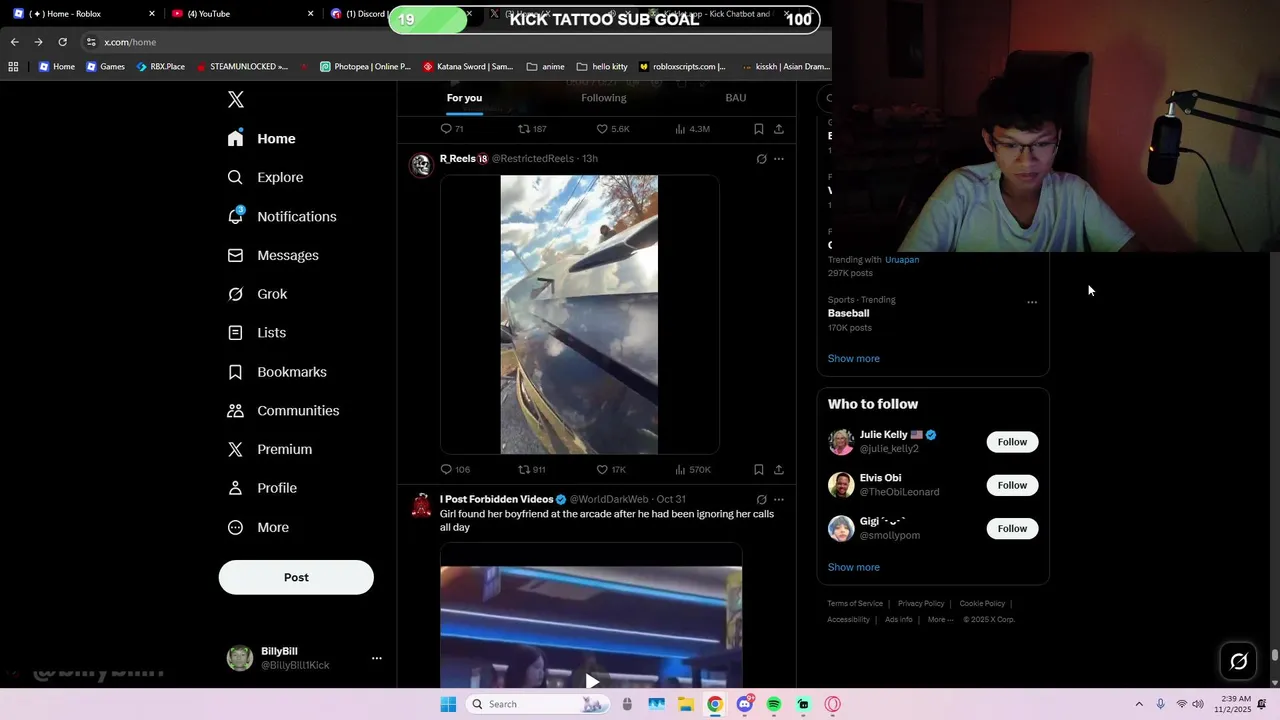Image resolution: width=1280 pixels, height=720 pixels.
Task: Go to Home in sidebar
Action: pos(261,139)
